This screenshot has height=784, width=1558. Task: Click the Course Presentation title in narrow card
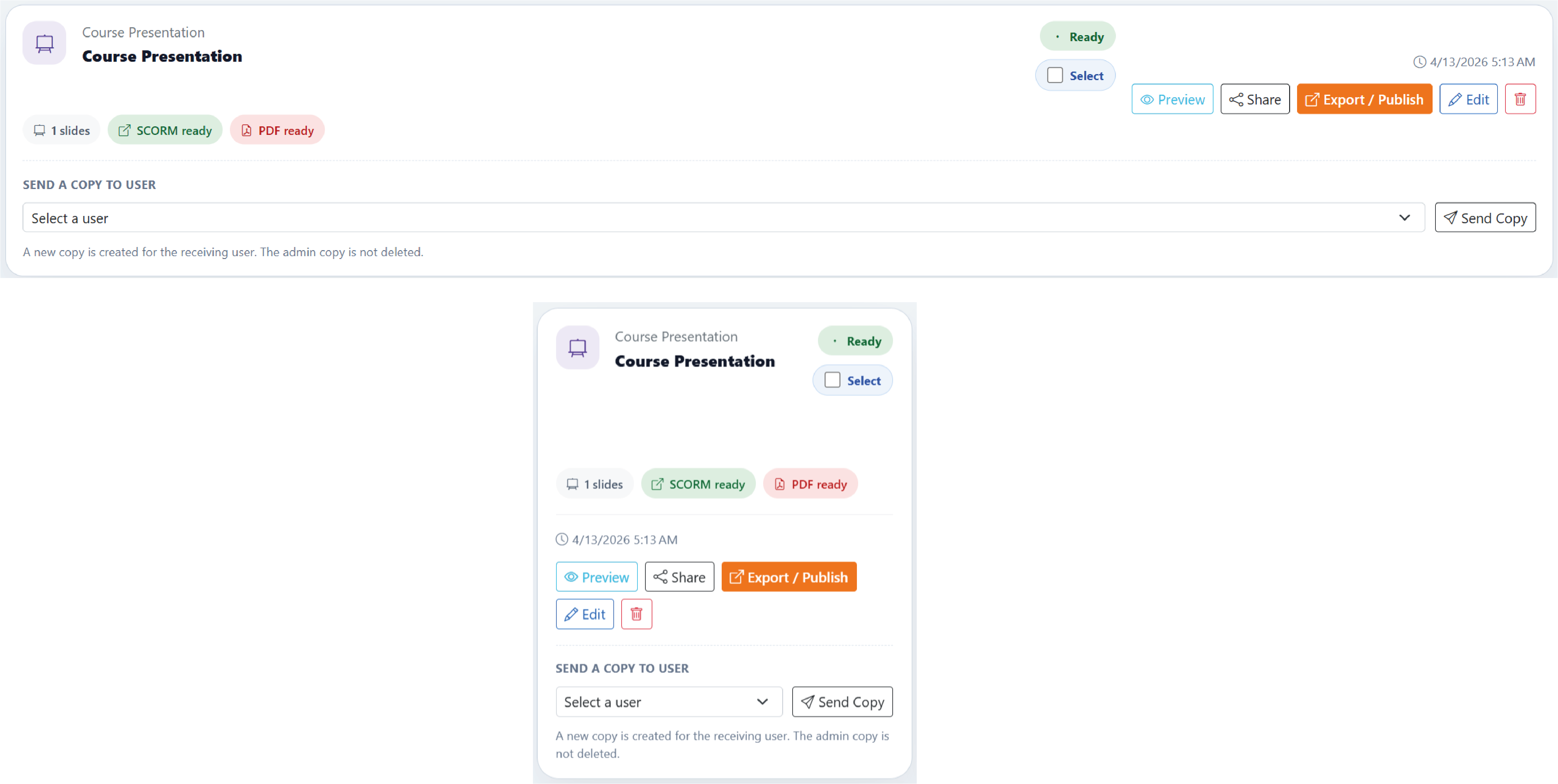[694, 361]
